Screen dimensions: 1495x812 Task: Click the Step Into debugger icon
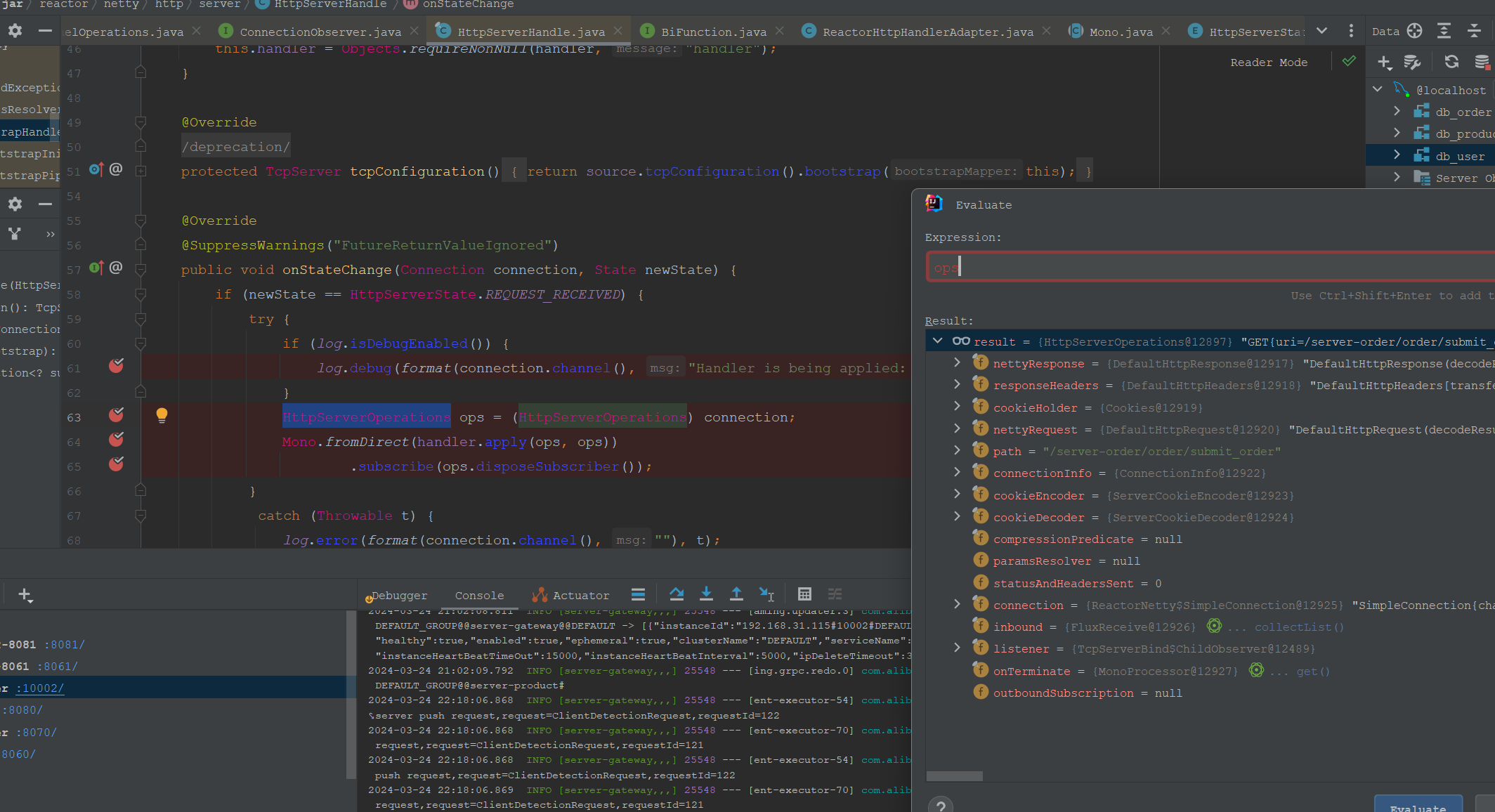706,594
